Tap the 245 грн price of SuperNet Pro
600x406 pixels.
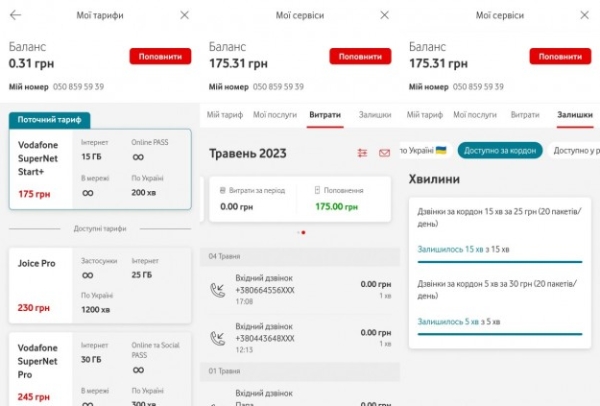tap(34, 397)
